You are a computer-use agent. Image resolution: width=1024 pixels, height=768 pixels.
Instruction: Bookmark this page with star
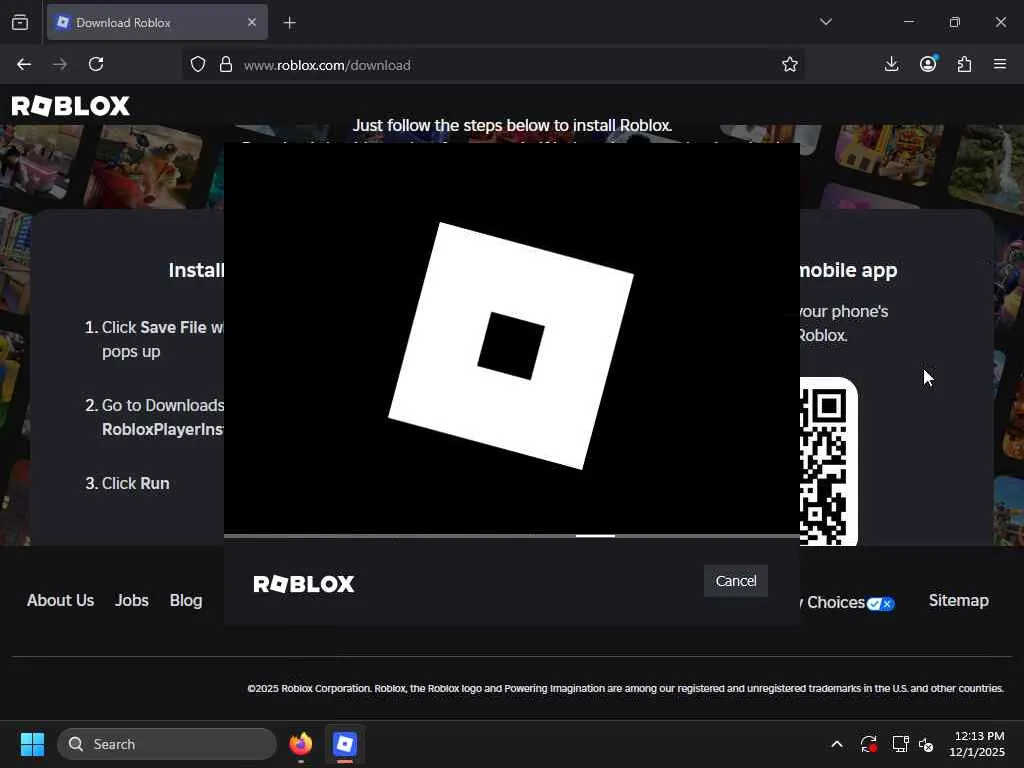click(790, 64)
